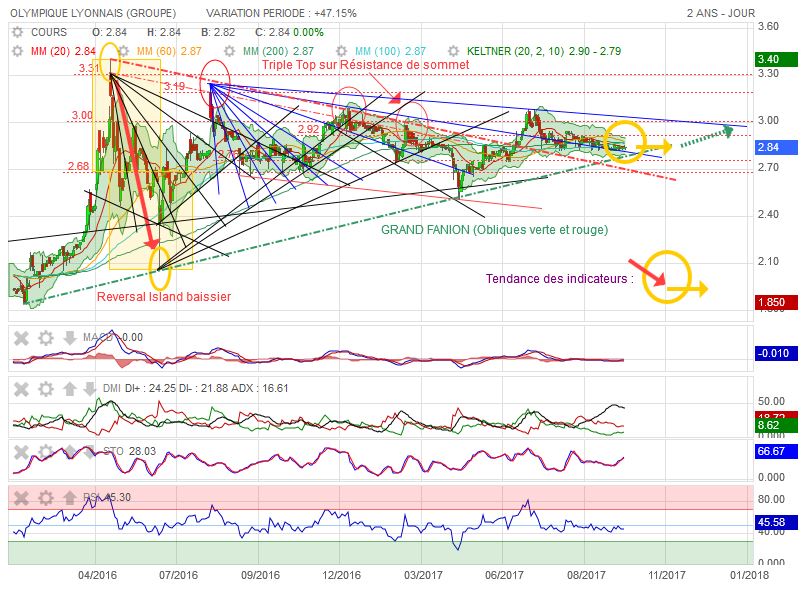807x595 pixels.
Task: Open the STO panel settings gear
Action: tap(46, 452)
